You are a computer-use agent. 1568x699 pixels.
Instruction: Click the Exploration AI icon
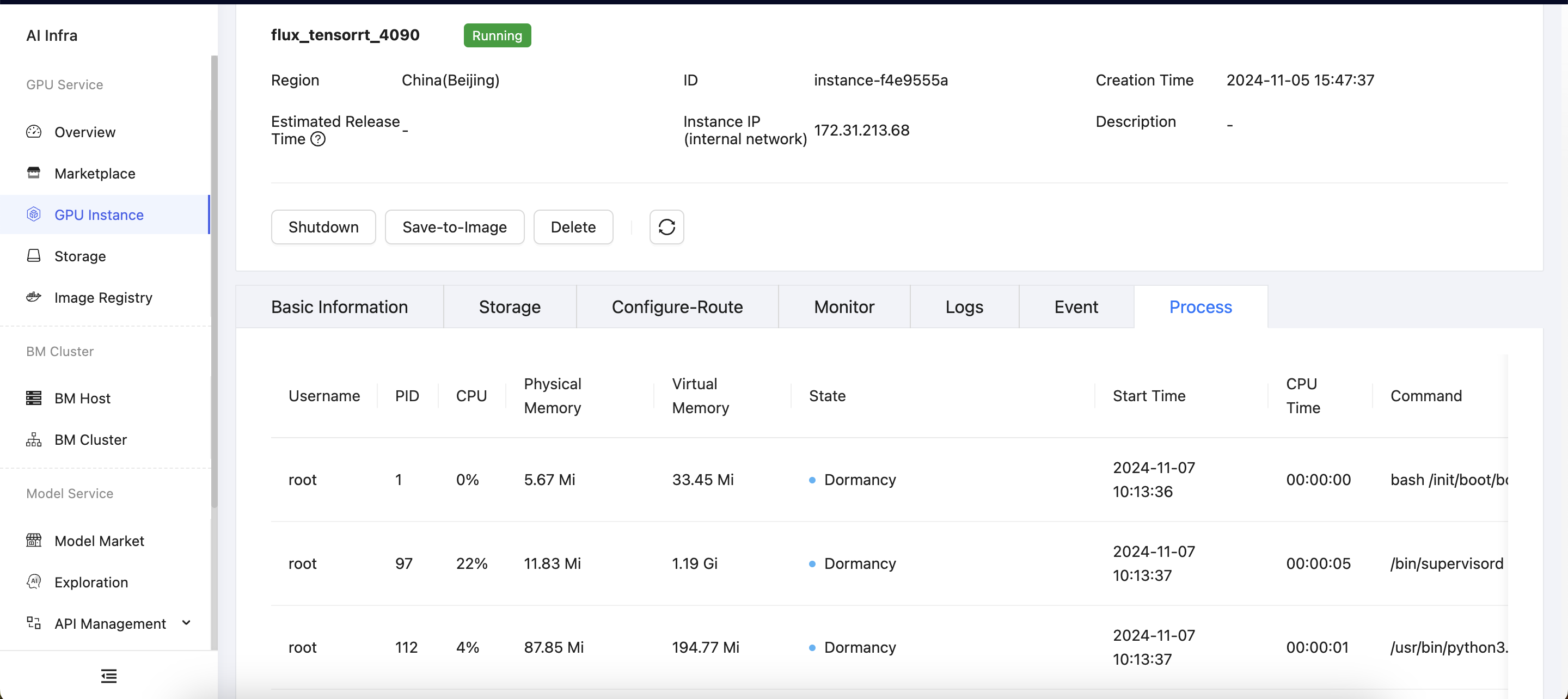(x=33, y=582)
